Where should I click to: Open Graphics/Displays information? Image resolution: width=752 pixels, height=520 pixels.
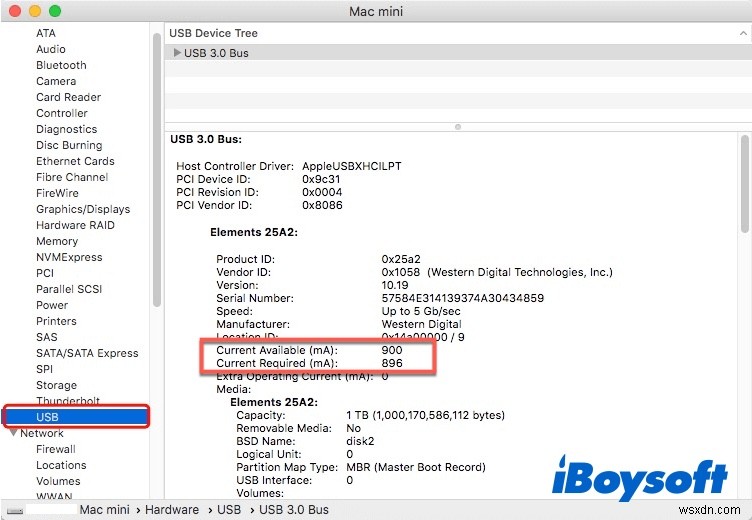[x=83, y=209]
